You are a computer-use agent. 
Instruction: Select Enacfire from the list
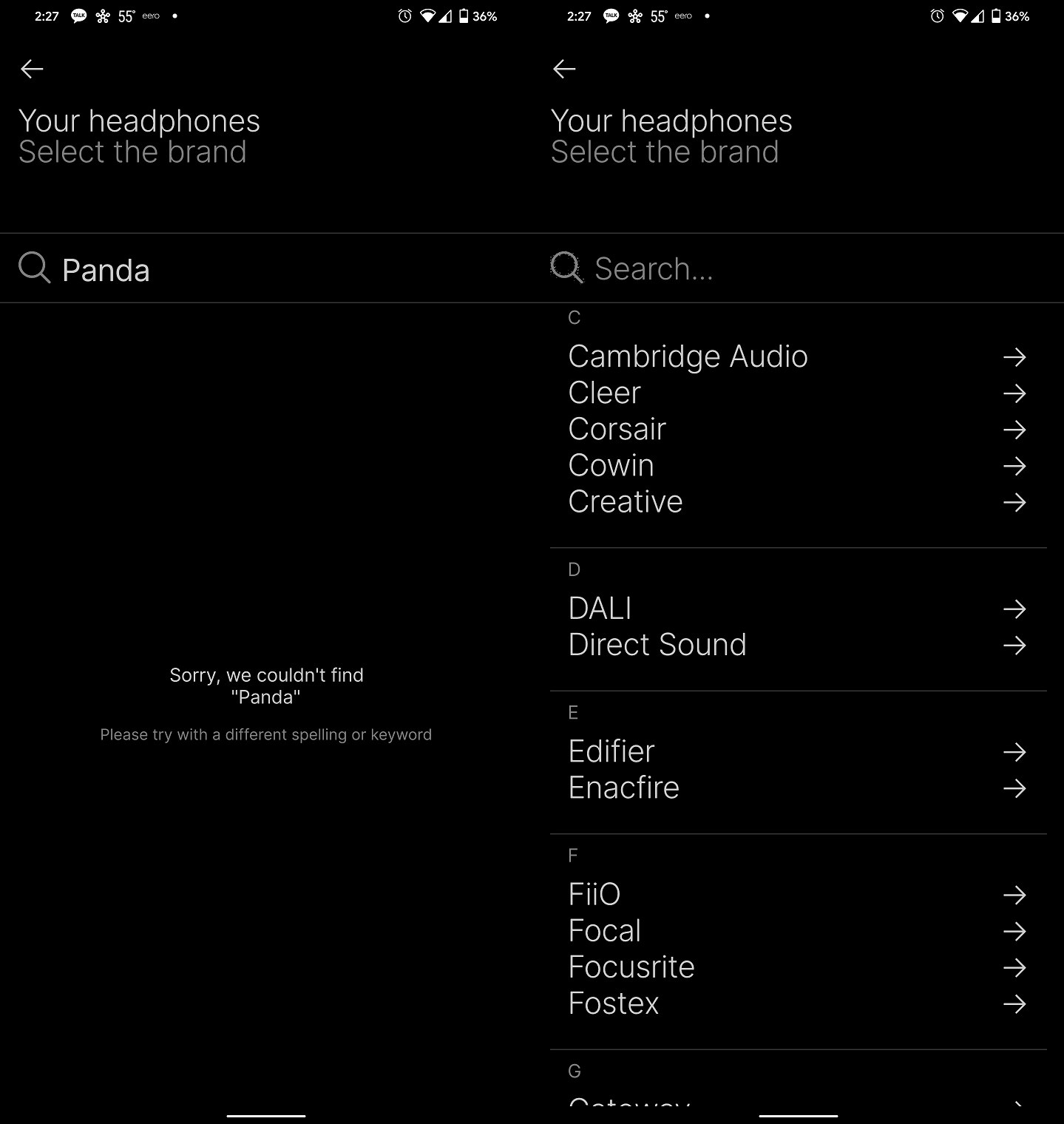[623, 788]
